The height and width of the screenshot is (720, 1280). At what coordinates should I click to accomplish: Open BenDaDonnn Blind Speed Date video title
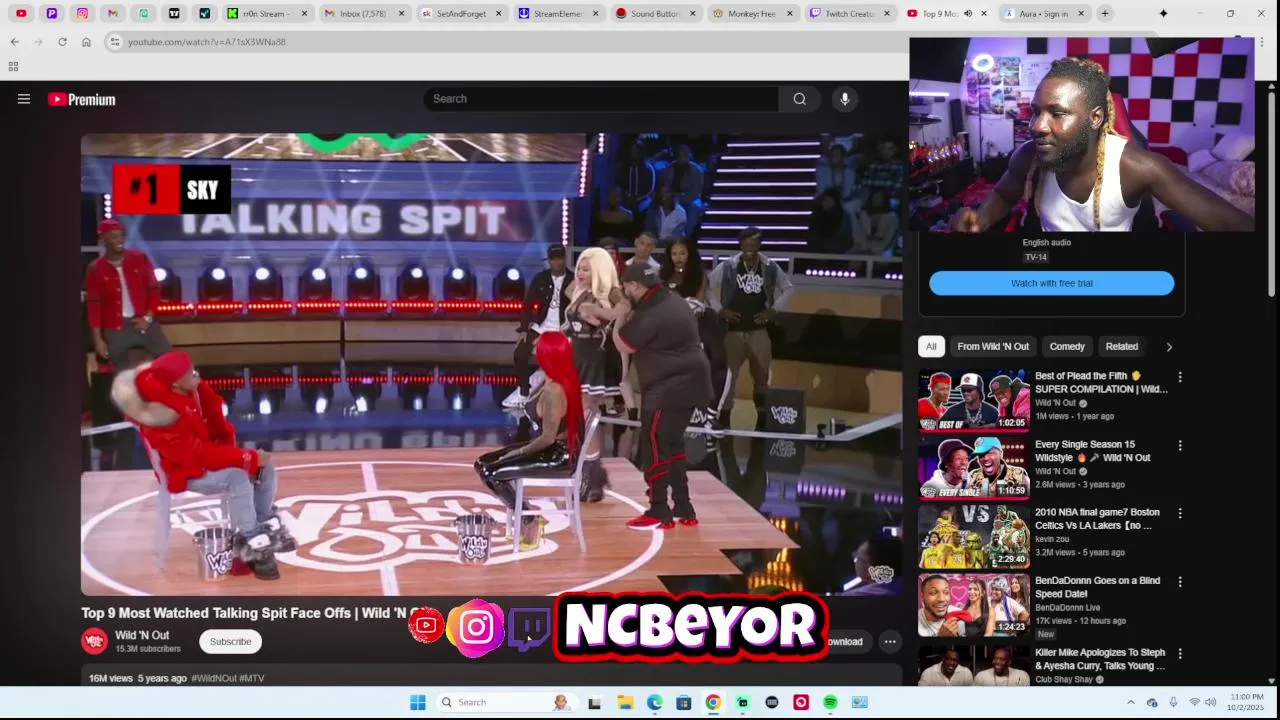[1098, 587]
